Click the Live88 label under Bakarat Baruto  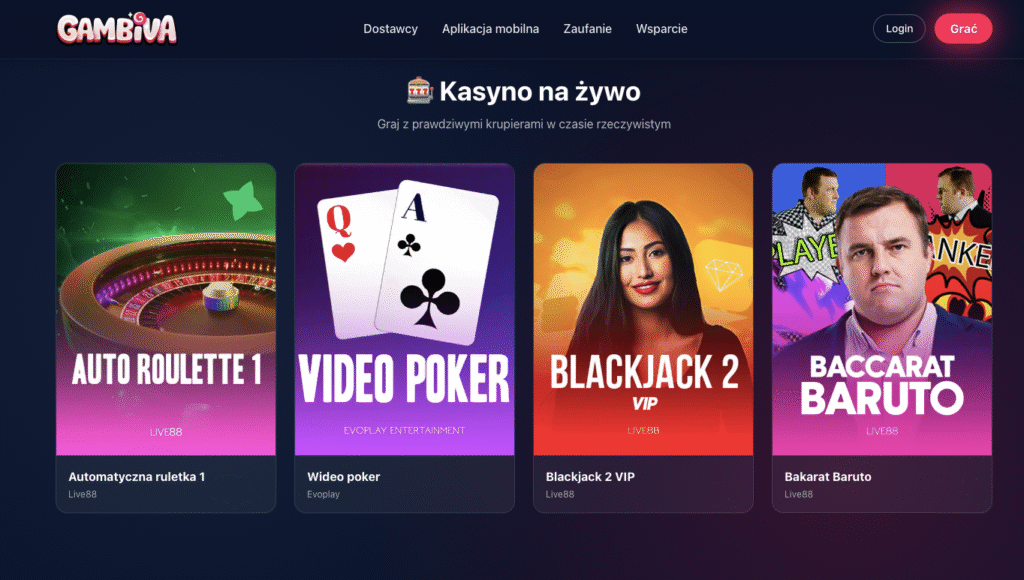click(x=799, y=494)
